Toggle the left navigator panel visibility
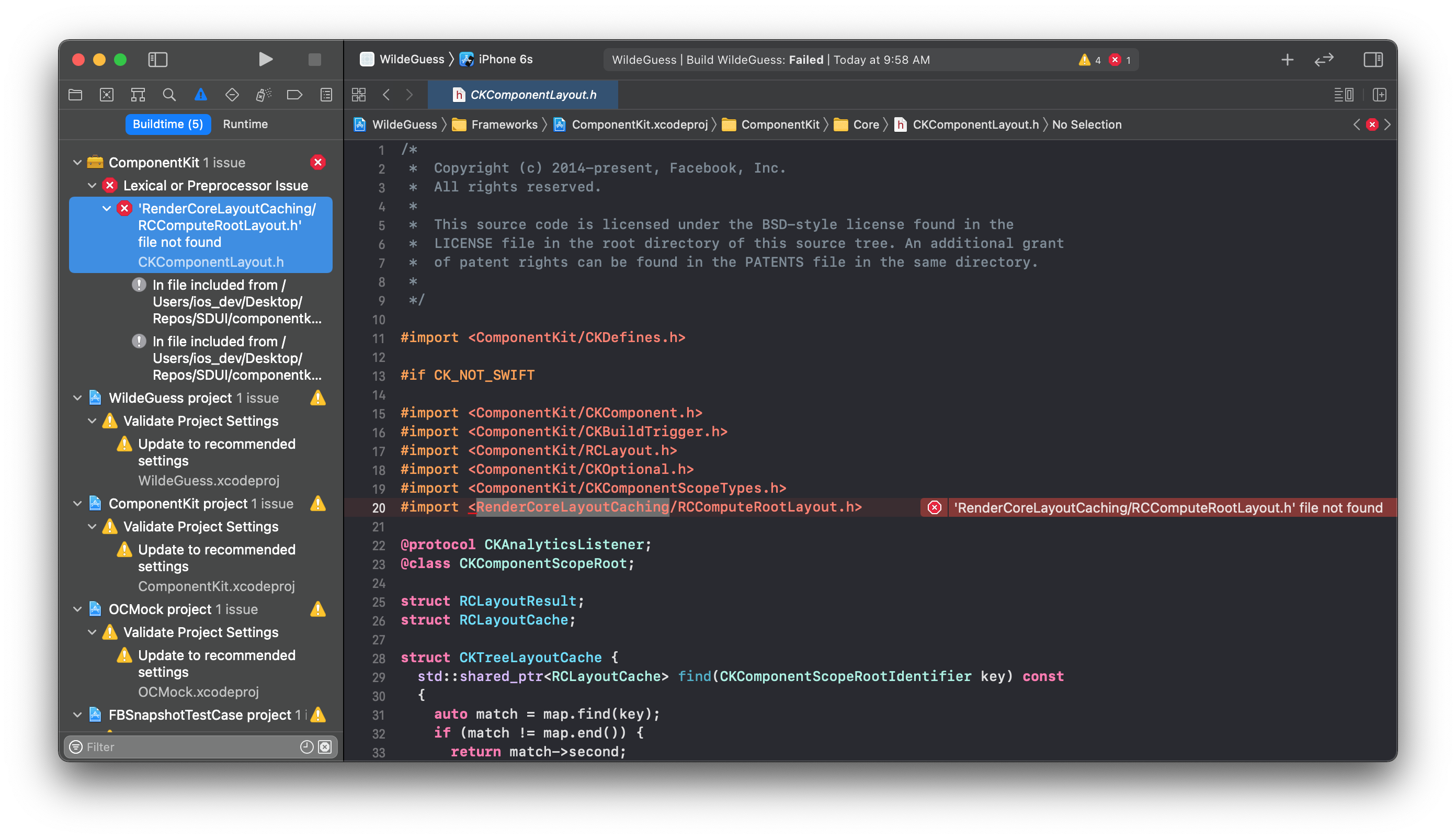Screen dimensions: 1456x839 pos(157,59)
